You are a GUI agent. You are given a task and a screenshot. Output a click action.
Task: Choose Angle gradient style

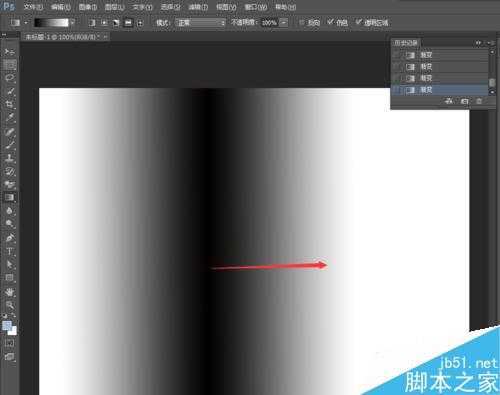click(116, 23)
